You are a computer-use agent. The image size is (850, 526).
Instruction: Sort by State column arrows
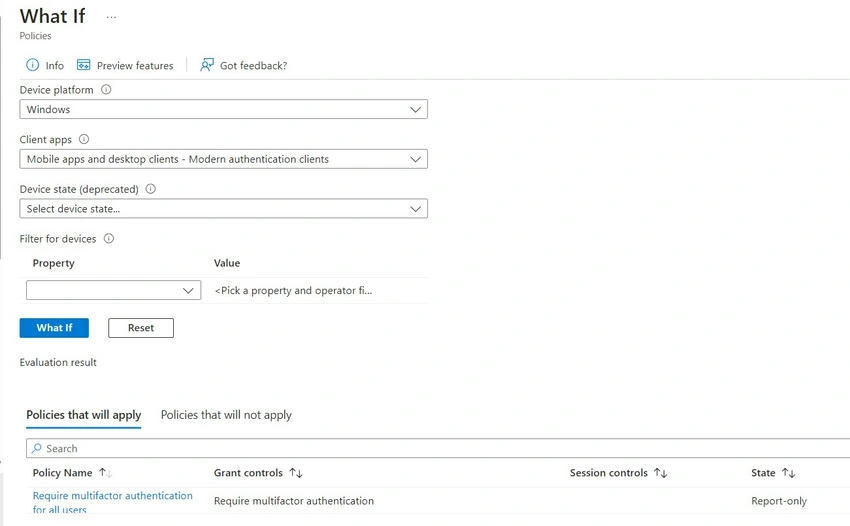pos(788,473)
